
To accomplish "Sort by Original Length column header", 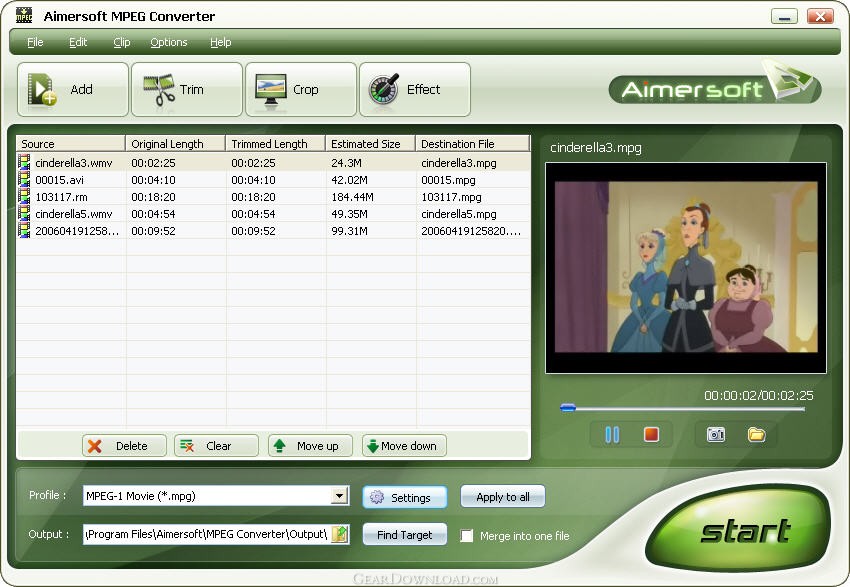I will [x=175, y=144].
